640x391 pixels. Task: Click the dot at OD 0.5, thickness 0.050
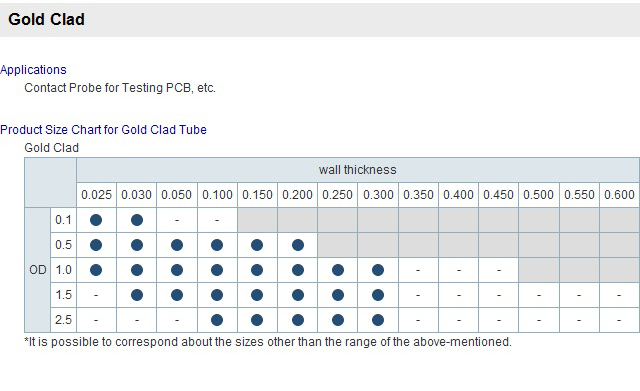[x=177, y=245]
